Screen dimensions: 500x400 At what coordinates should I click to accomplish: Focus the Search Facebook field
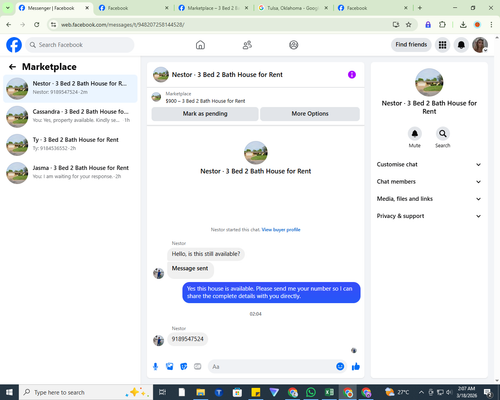pyautogui.click(x=80, y=45)
